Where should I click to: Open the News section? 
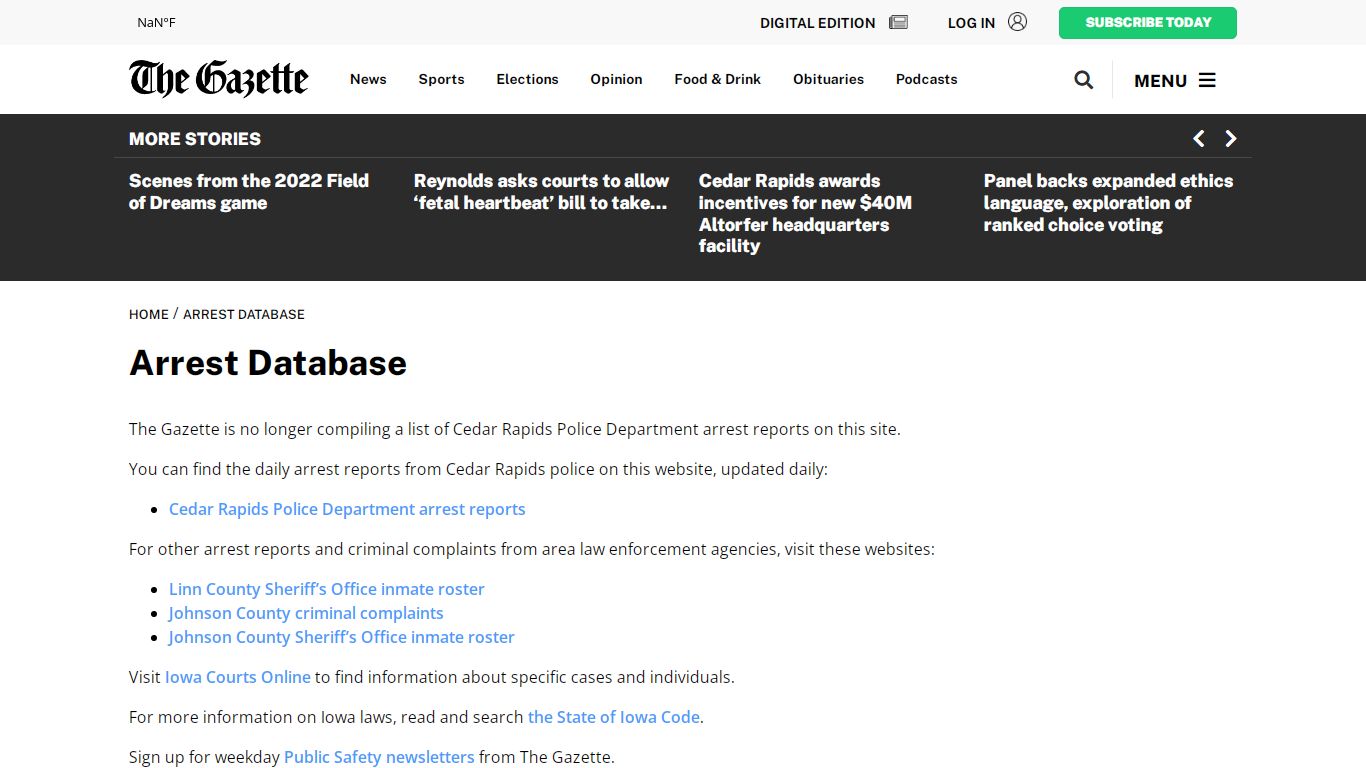point(368,79)
